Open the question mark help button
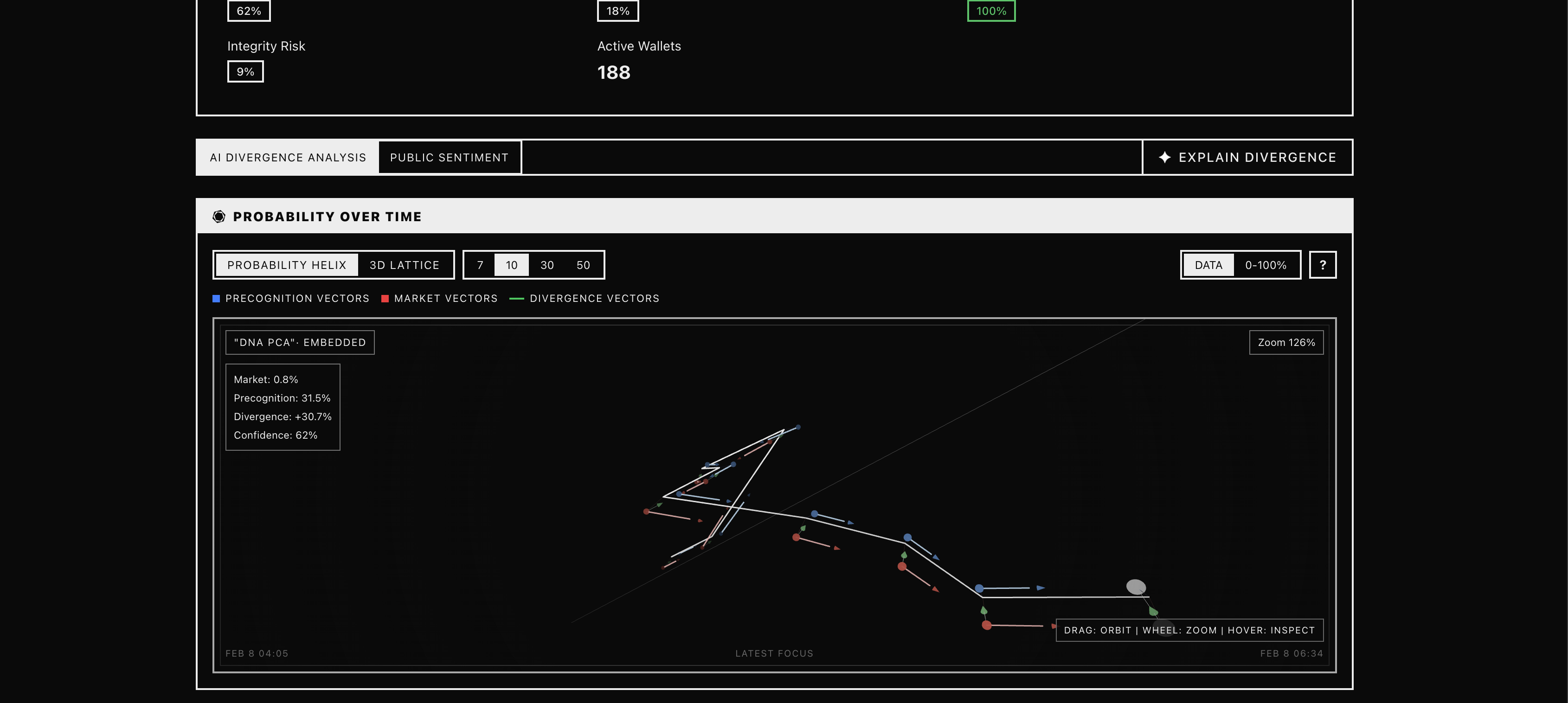The height and width of the screenshot is (703, 1568). [x=1322, y=265]
